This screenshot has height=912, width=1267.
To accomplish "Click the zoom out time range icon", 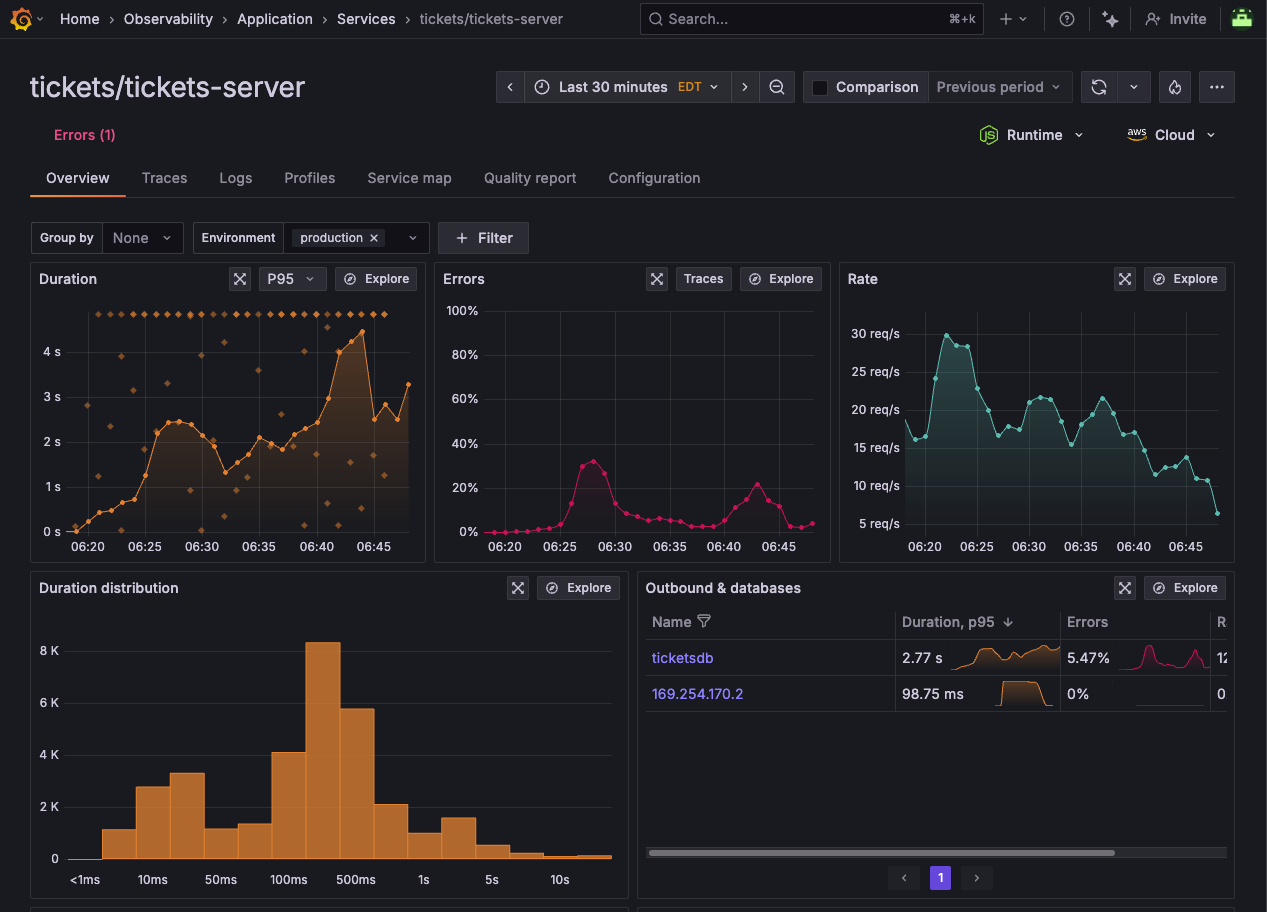I will coord(777,87).
